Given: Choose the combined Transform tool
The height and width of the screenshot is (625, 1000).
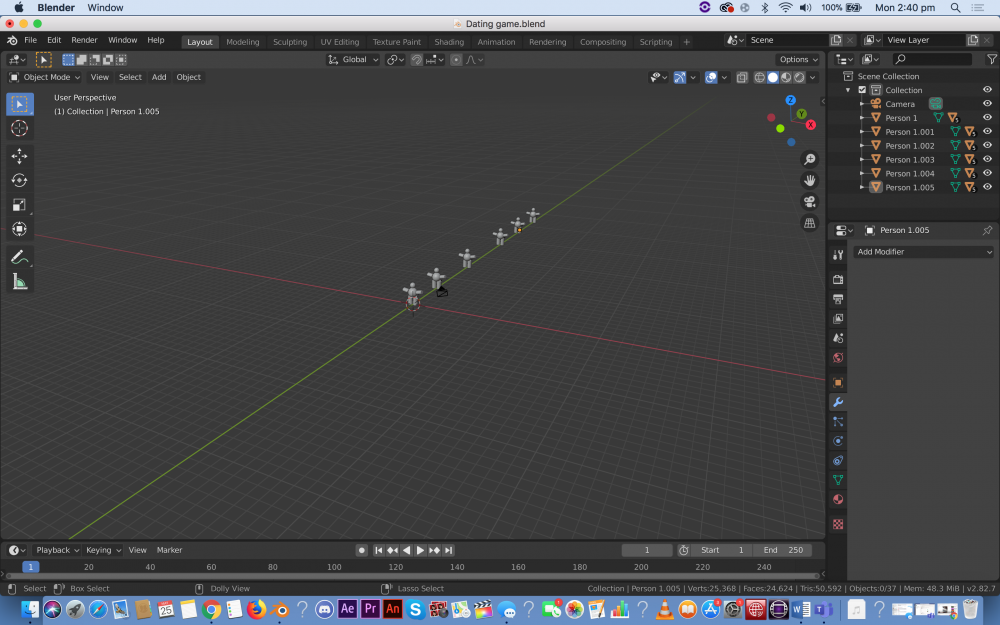Looking at the screenshot, I should [19, 229].
